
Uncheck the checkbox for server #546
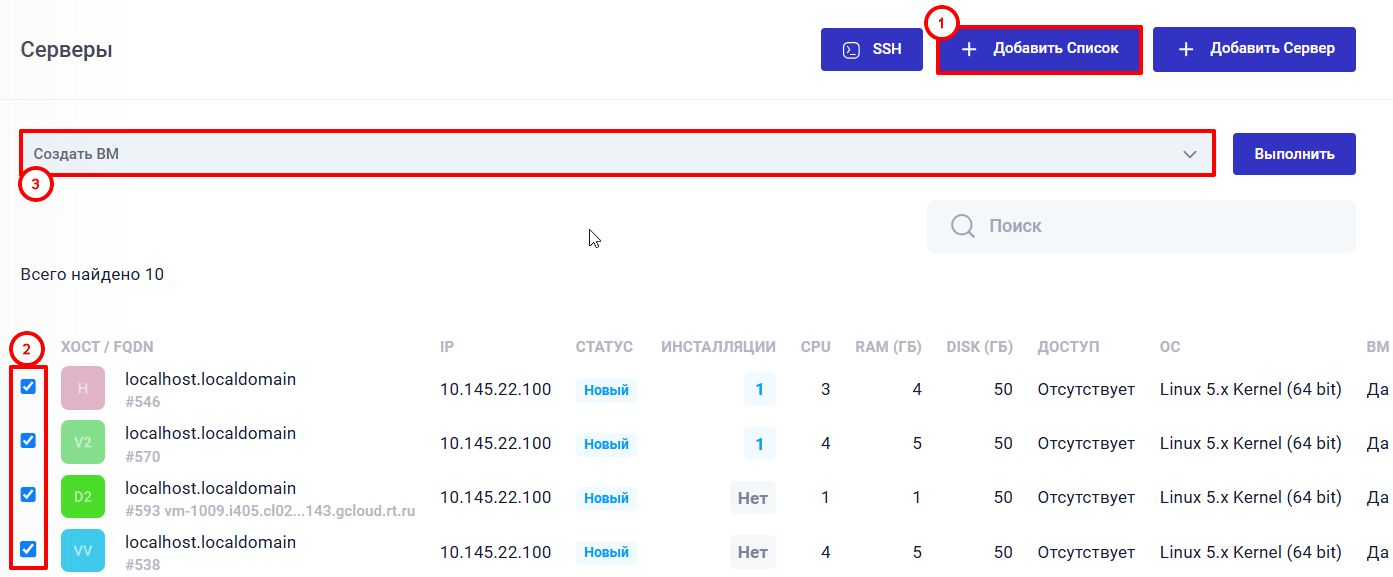click(28, 386)
